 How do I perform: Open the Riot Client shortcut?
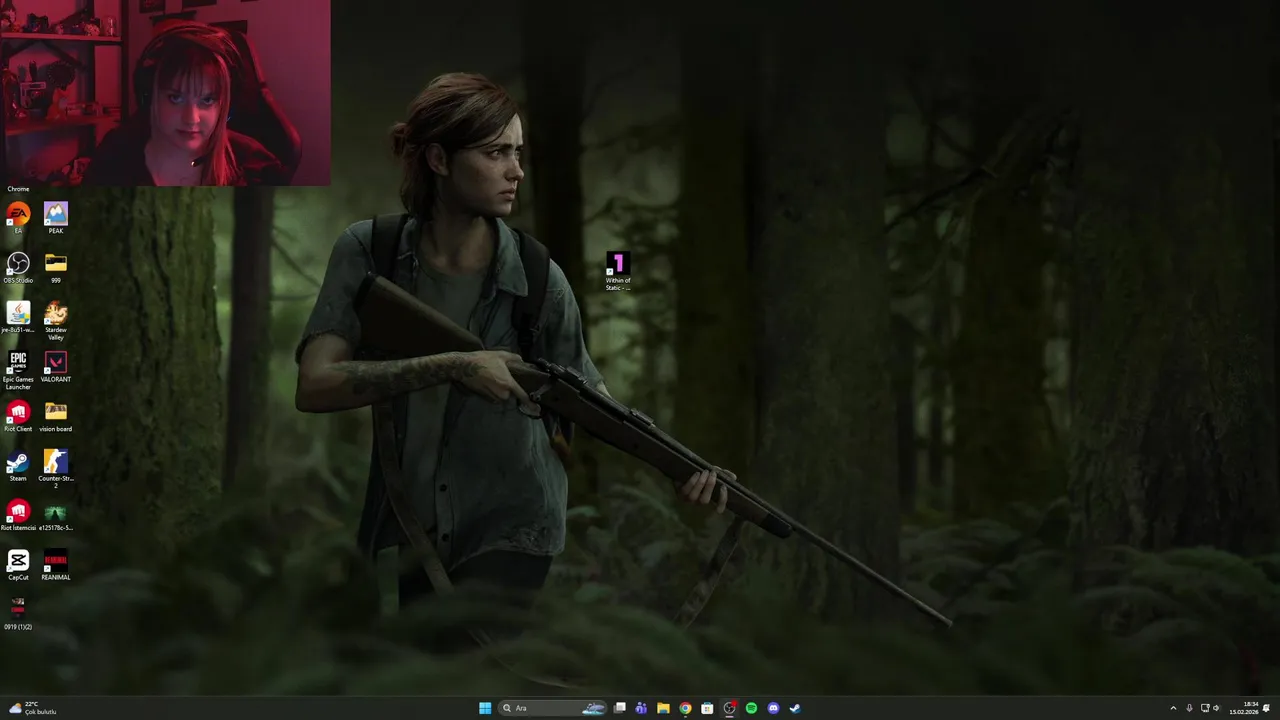[x=18, y=414]
